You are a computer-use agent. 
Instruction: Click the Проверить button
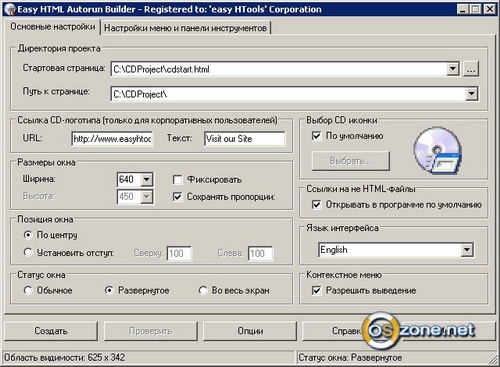tap(151, 331)
